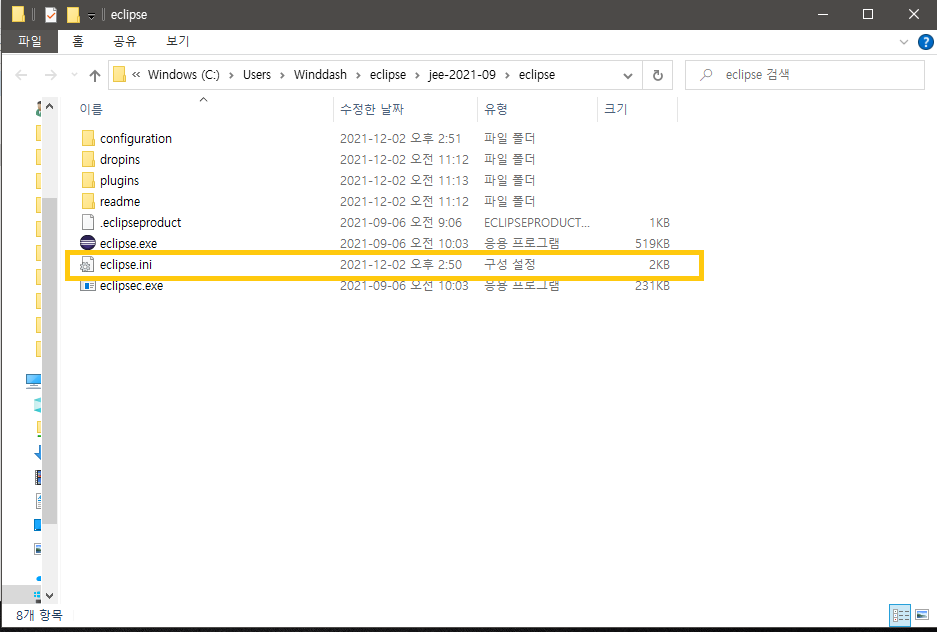
Task: Select This PC icon in navigation pane
Action: point(33,381)
